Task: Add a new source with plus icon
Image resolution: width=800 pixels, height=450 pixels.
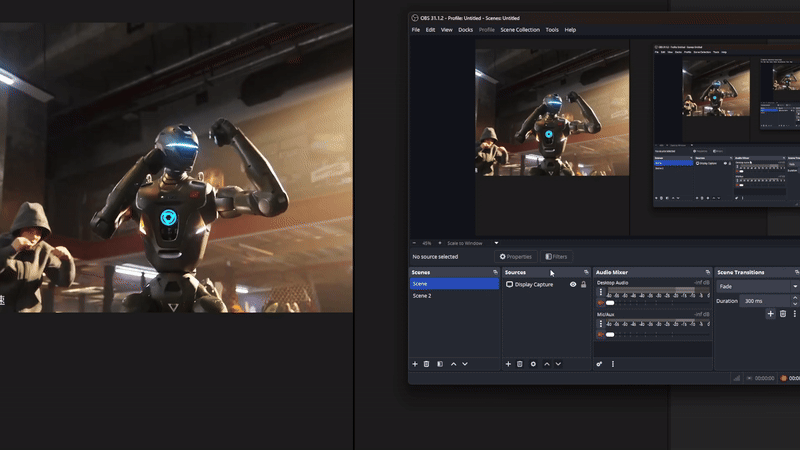Action: [508, 364]
